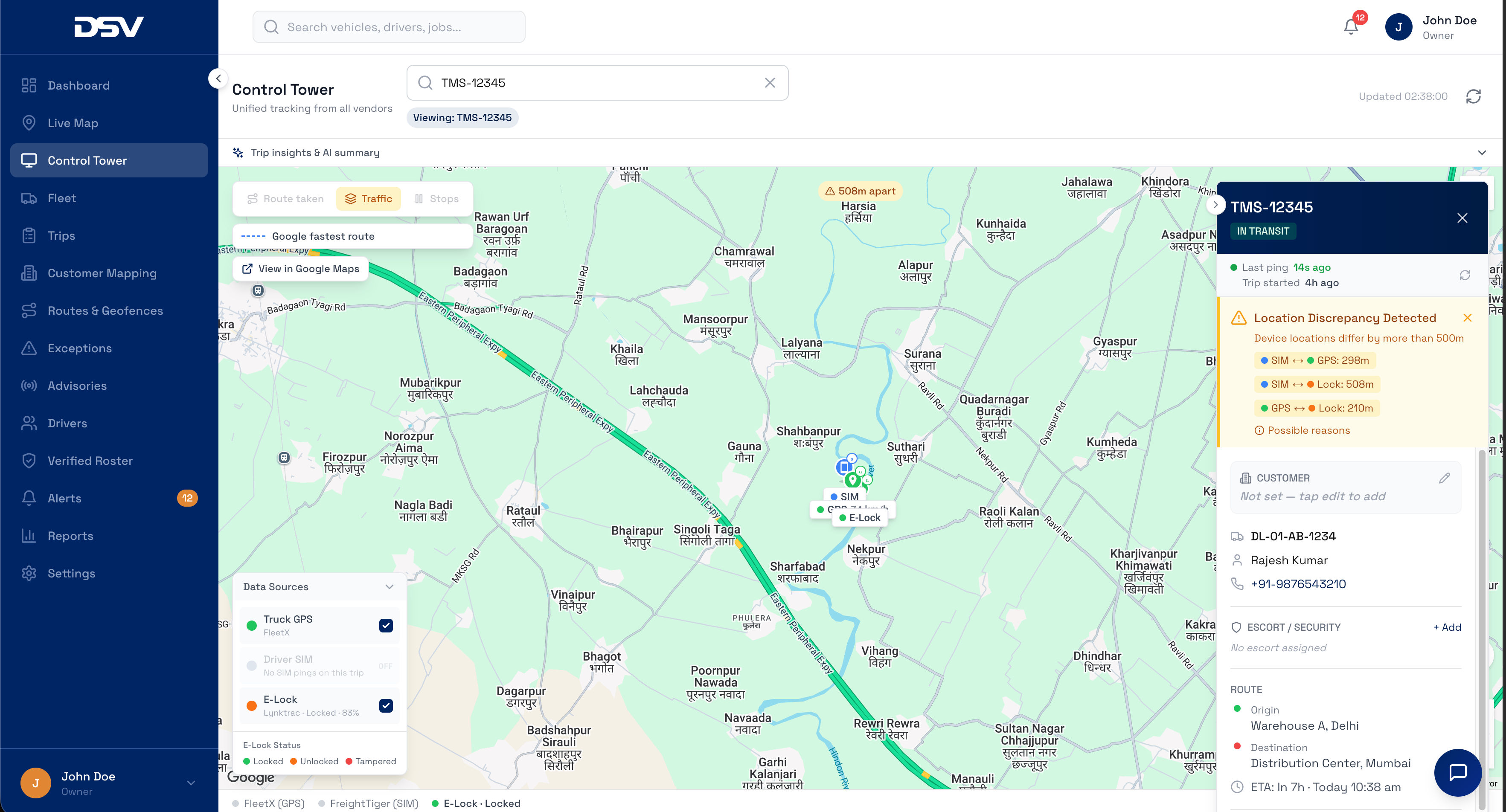Open Customer Mapping page
The height and width of the screenshot is (812, 1506).
109,273
